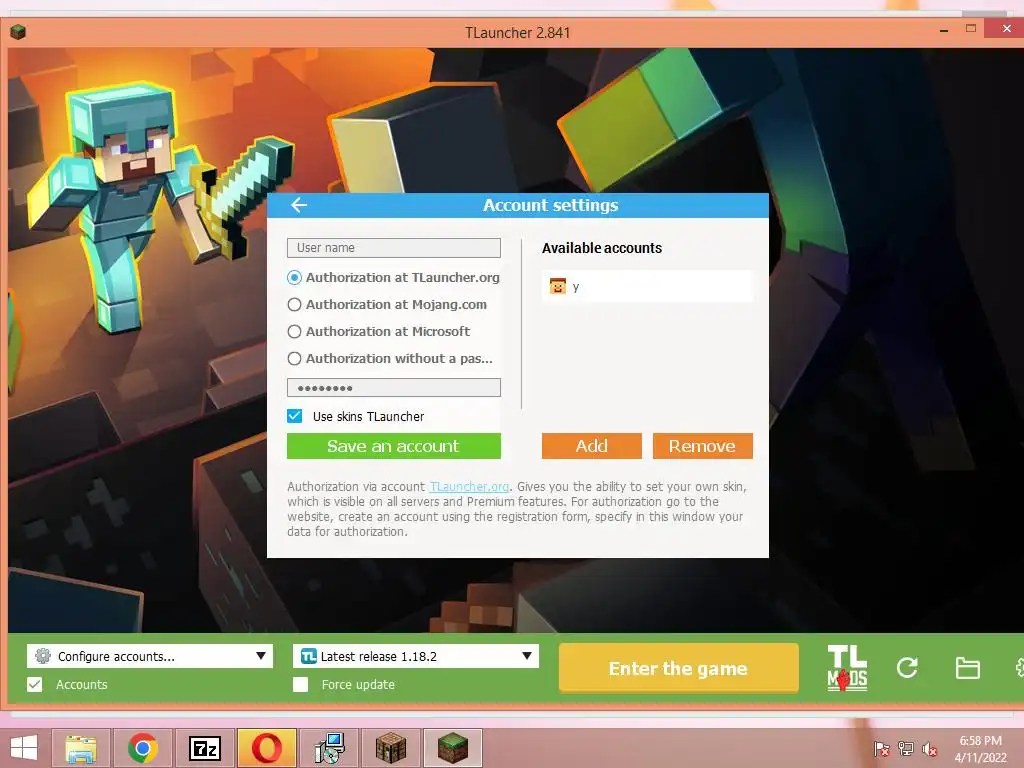Select Authorization at TLauncher.org option
The image size is (1024, 768).
click(x=393, y=278)
